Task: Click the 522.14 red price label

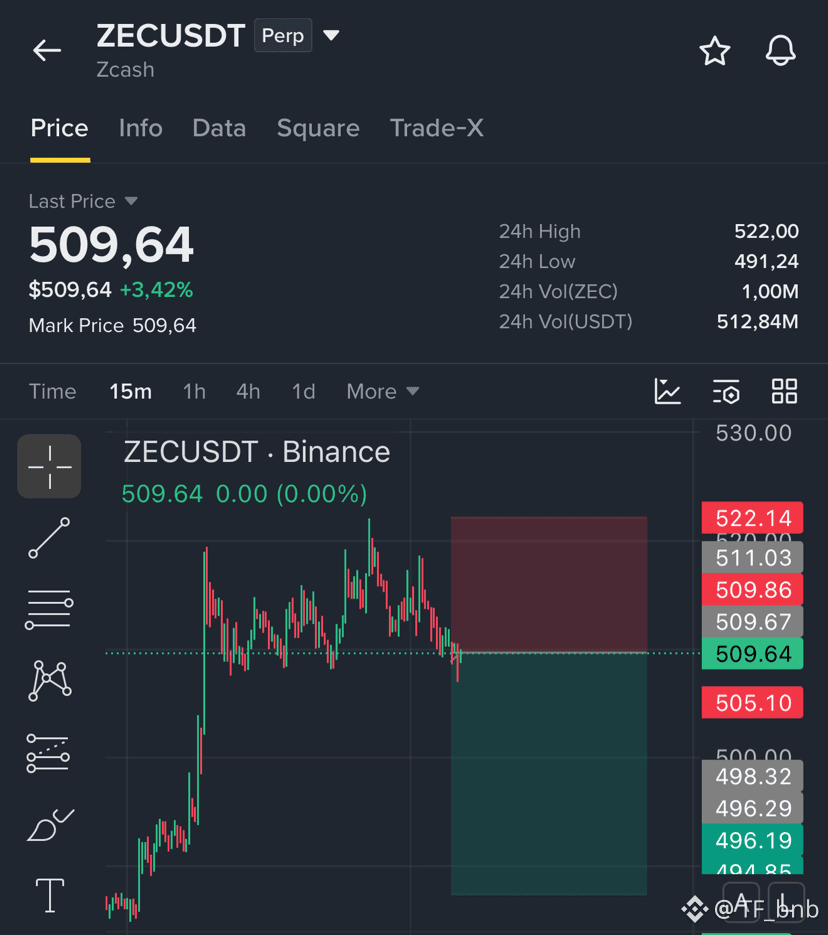Action: pos(752,518)
